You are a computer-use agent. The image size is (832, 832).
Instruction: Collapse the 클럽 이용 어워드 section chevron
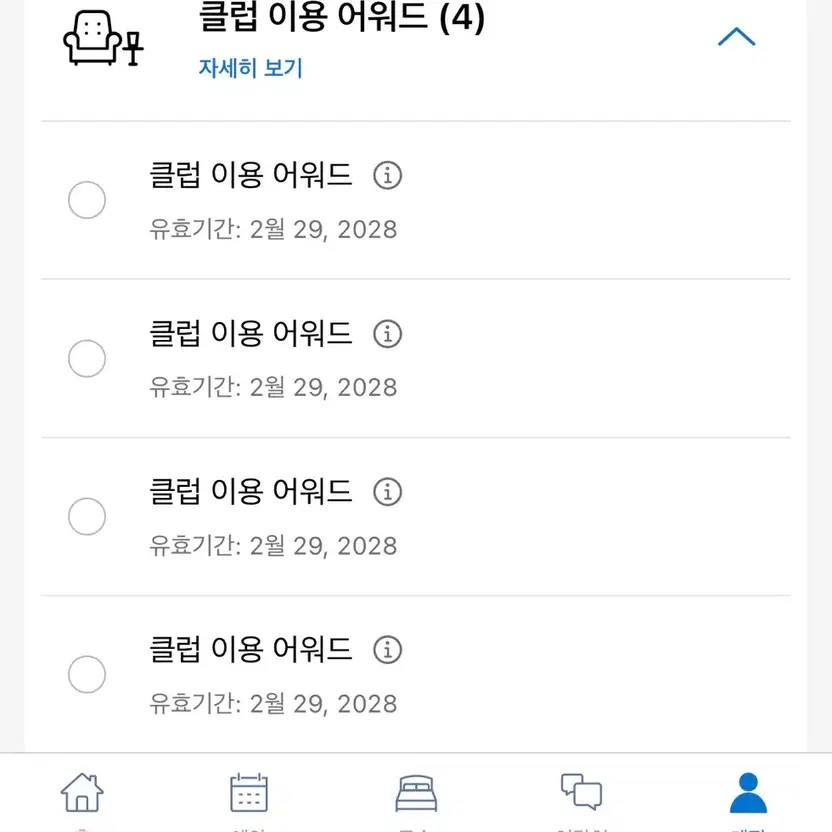(737, 38)
